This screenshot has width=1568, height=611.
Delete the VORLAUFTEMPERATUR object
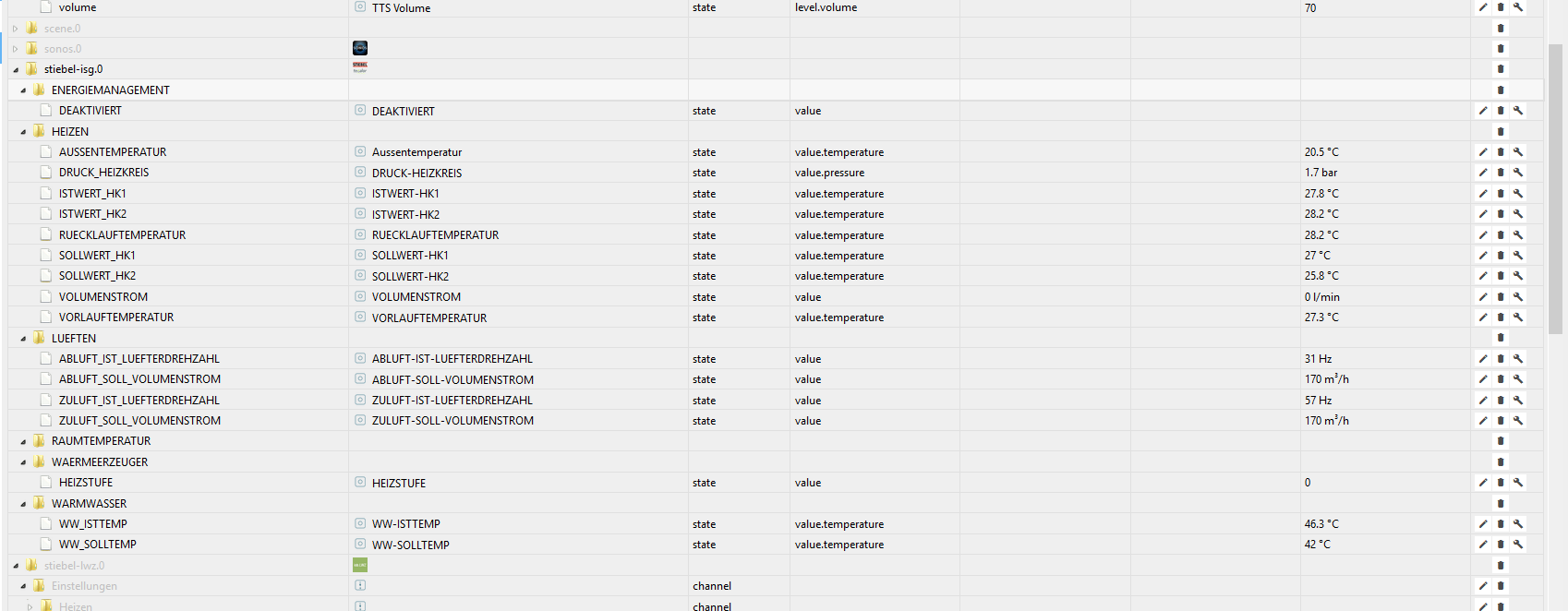point(1501,317)
